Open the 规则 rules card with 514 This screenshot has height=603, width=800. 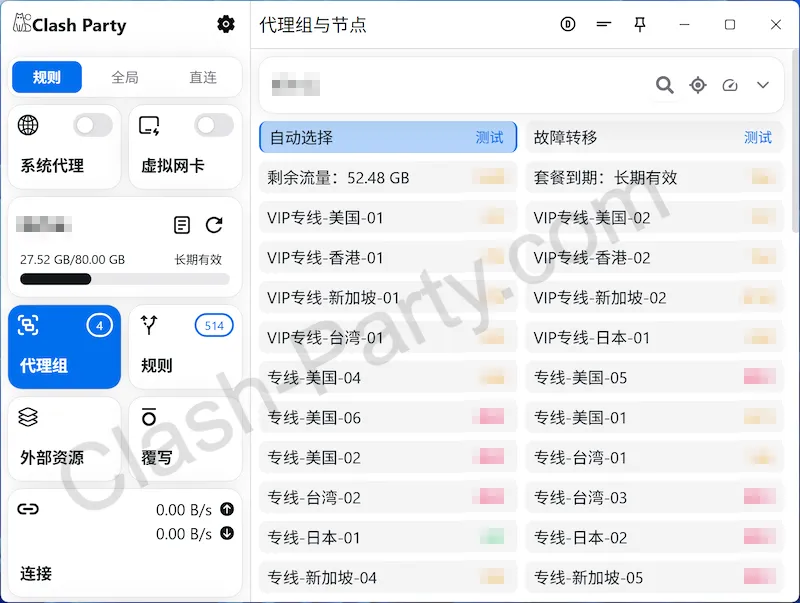tap(185, 346)
